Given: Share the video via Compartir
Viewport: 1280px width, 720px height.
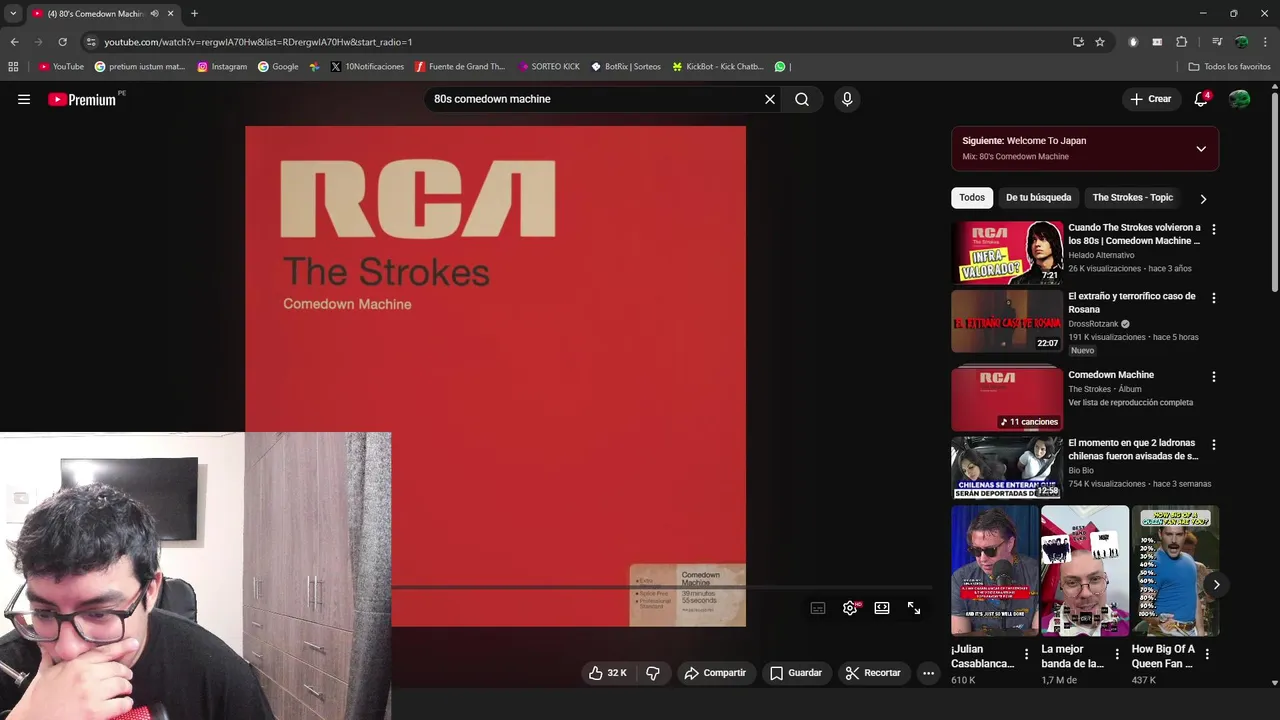Looking at the screenshot, I should (x=715, y=673).
